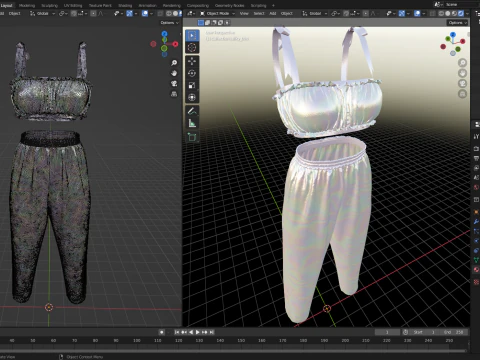This screenshot has height=360, width=480.
Task: Enable solid shading in right viewport
Action: click(x=448, y=13)
